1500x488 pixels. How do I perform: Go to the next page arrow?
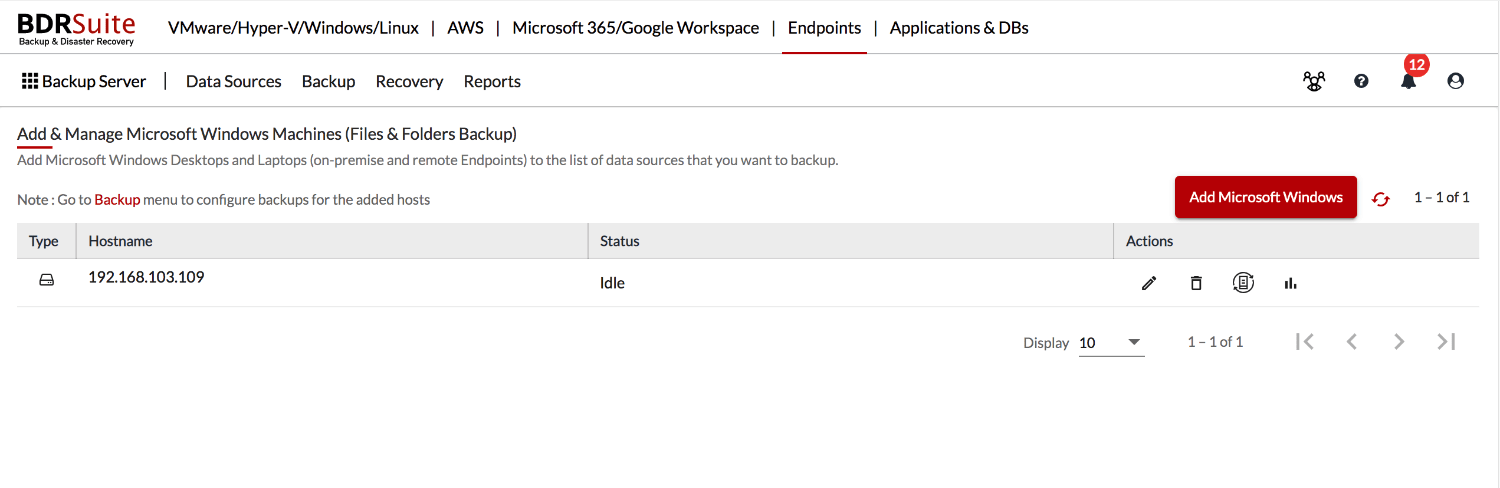pyautogui.click(x=1399, y=342)
